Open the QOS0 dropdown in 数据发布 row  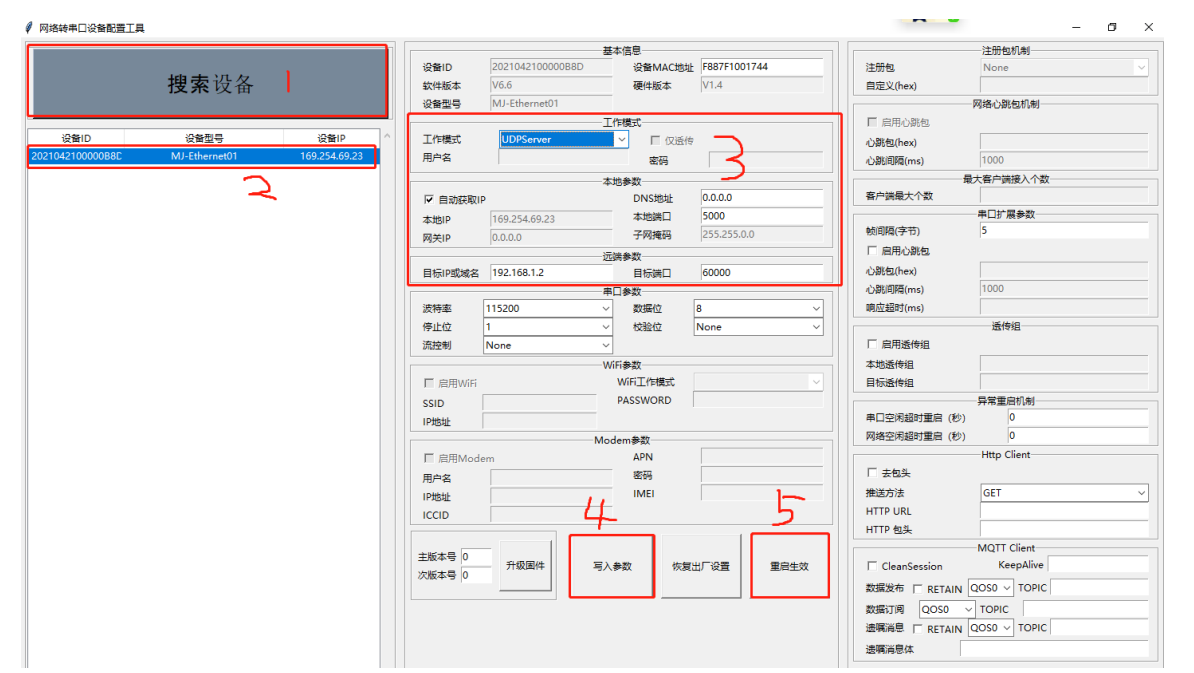(x=990, y=588)
